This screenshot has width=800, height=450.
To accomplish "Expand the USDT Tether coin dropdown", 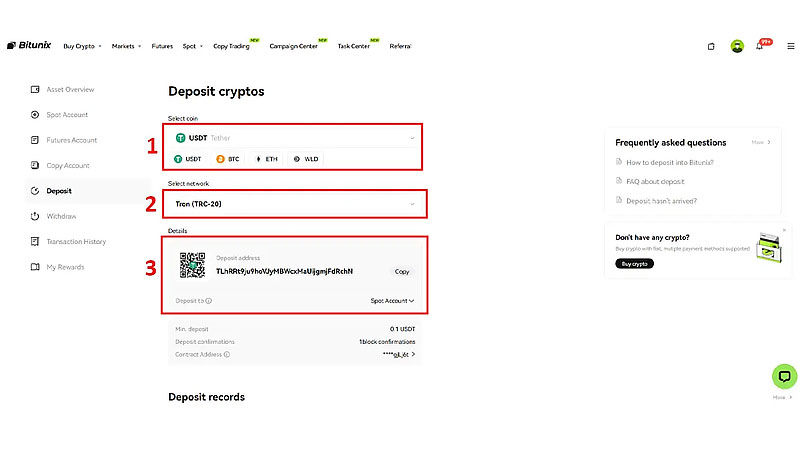I will (294, 138).
